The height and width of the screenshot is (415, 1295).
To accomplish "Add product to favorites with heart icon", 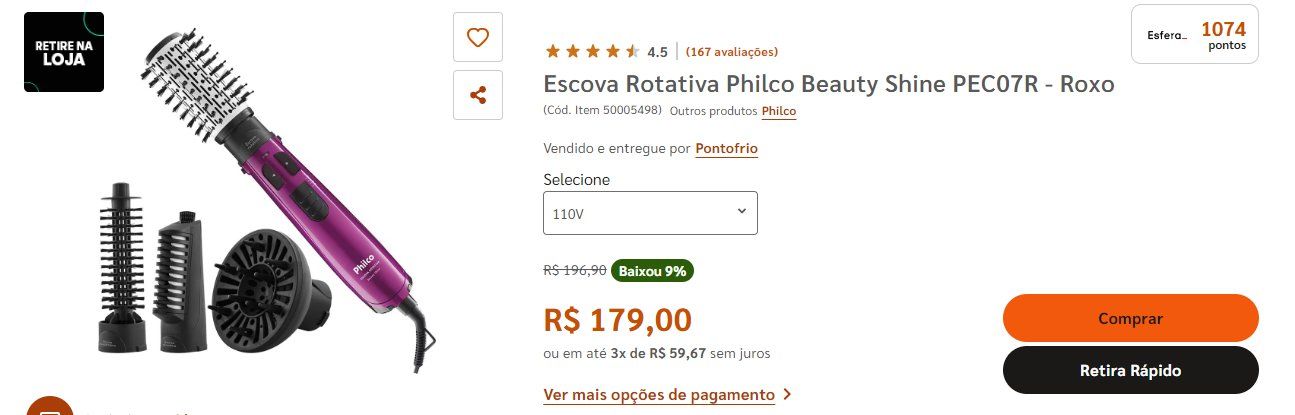I will [x=478, y=38].
